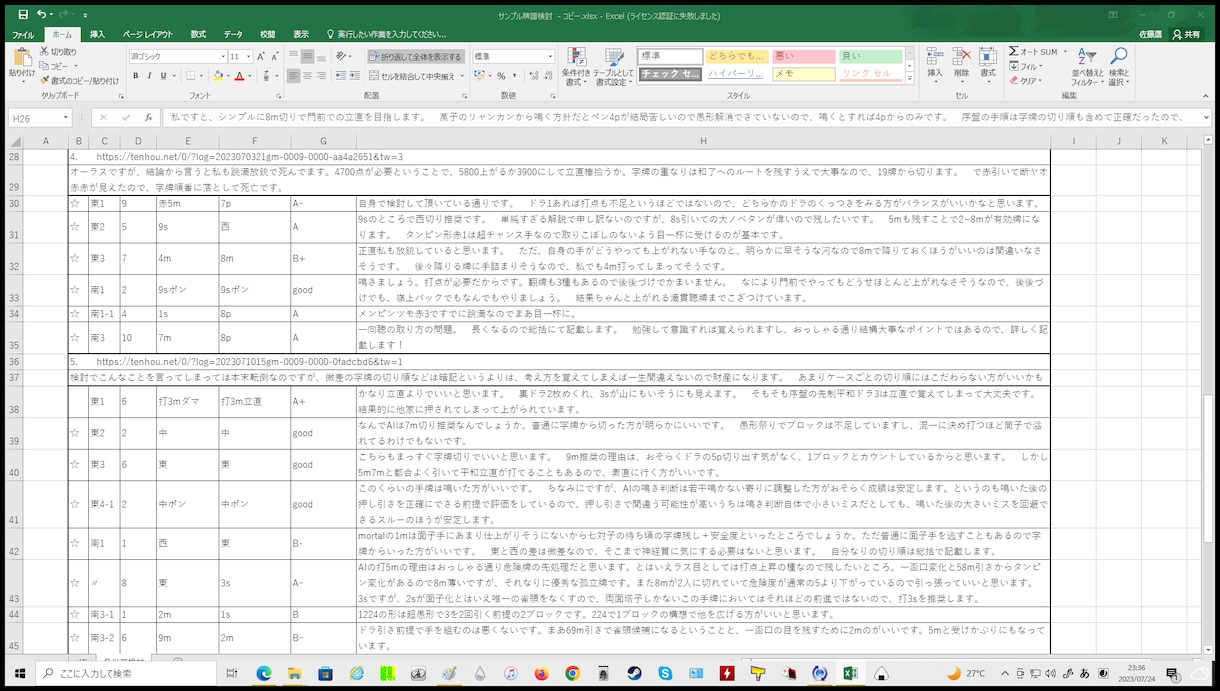Image resolution: width=1220 pixels, height=691 pixels.
Task: Click the percent style button
Action: pos(501,76)
